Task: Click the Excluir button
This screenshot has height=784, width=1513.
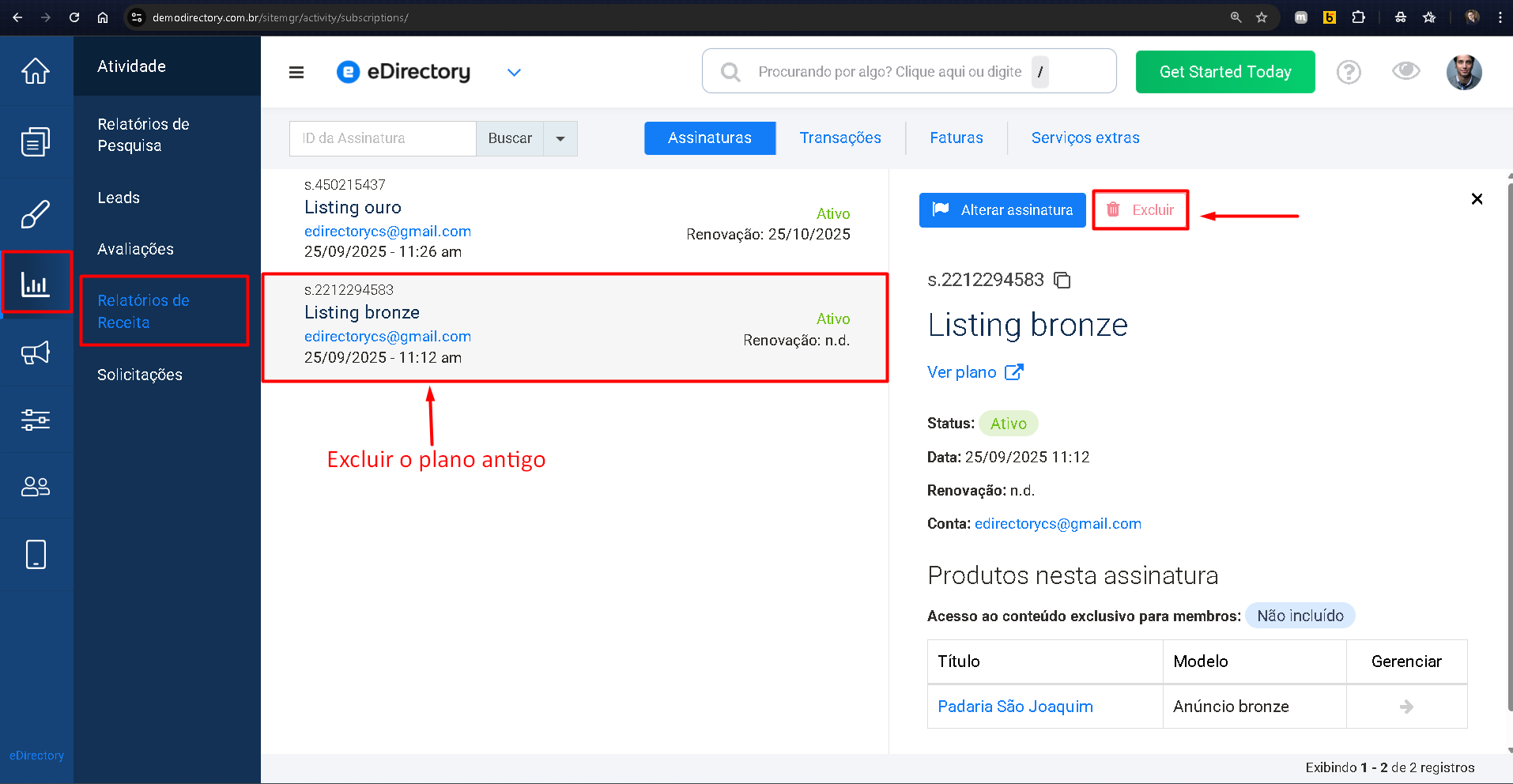Action: click(x=1140, y=210)
